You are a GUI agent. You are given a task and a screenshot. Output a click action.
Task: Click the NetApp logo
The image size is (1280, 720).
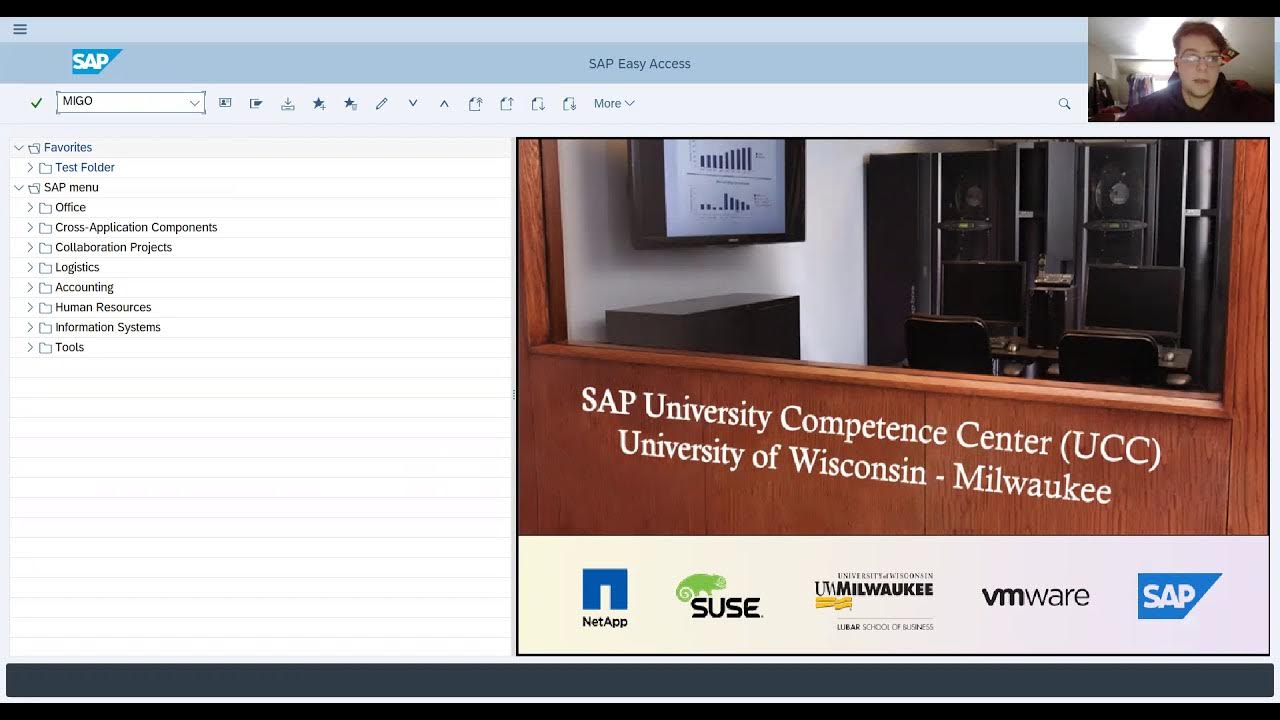(605, 598)
